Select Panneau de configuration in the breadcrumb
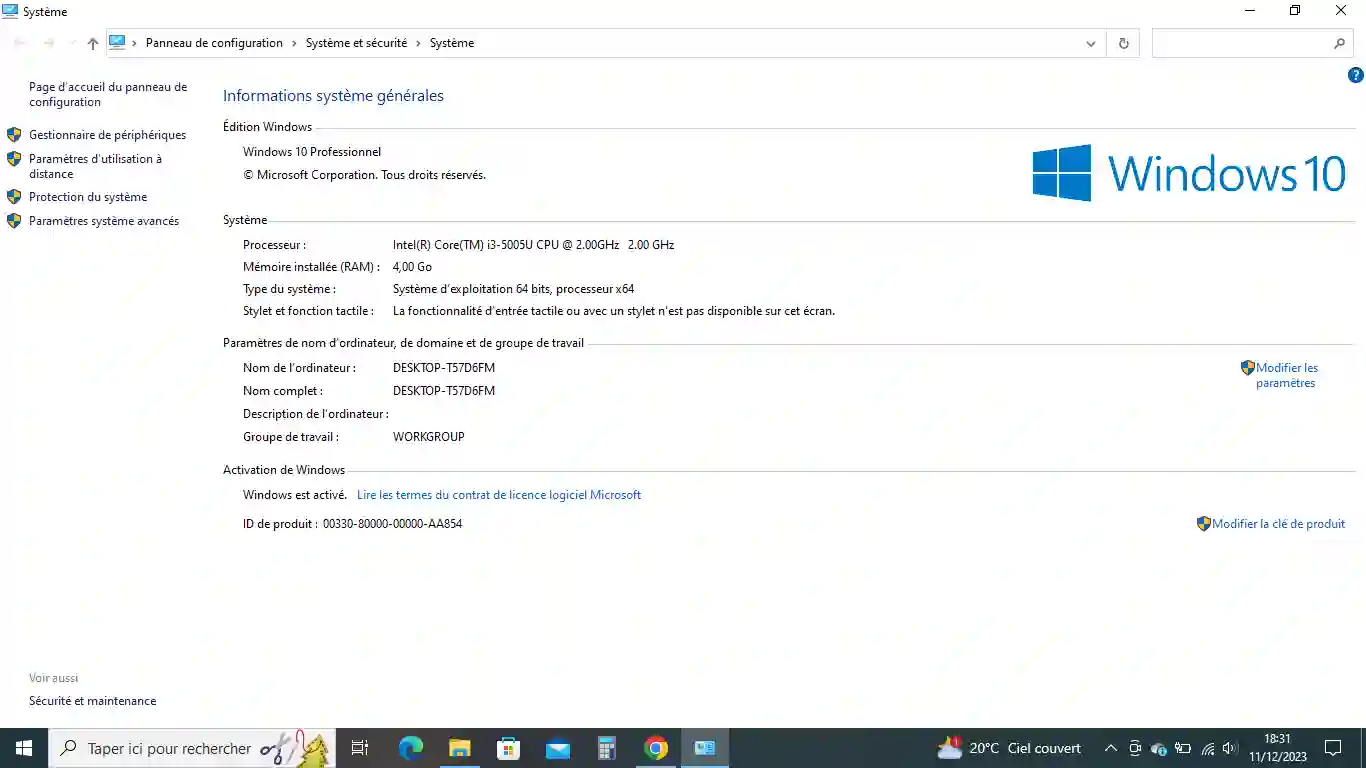Image resolution: width=1366 pixels, height=768 pixels. (214, 43)
